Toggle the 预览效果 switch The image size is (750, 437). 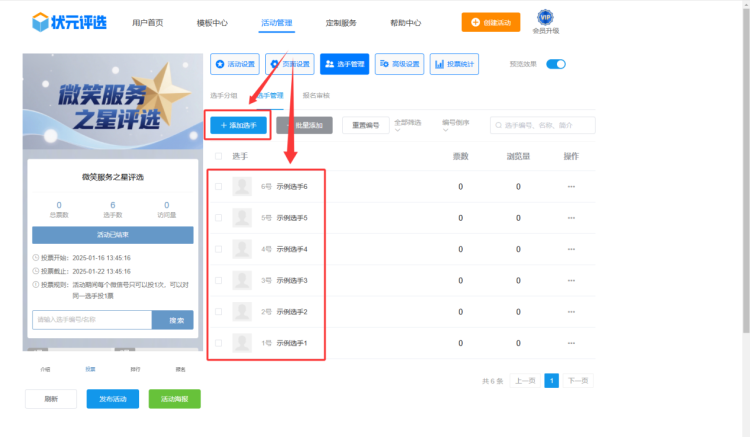[x=555, y=64]
